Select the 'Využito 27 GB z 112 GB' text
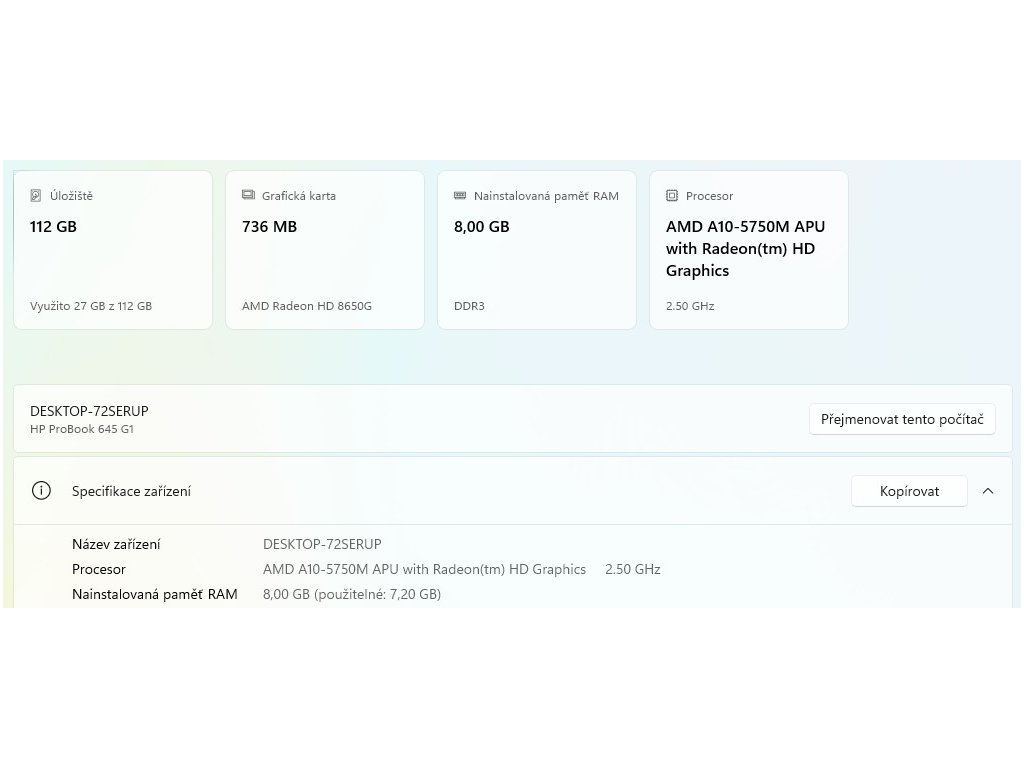The height and width of the screenshot is (768, 1024). tap(91, 306)
